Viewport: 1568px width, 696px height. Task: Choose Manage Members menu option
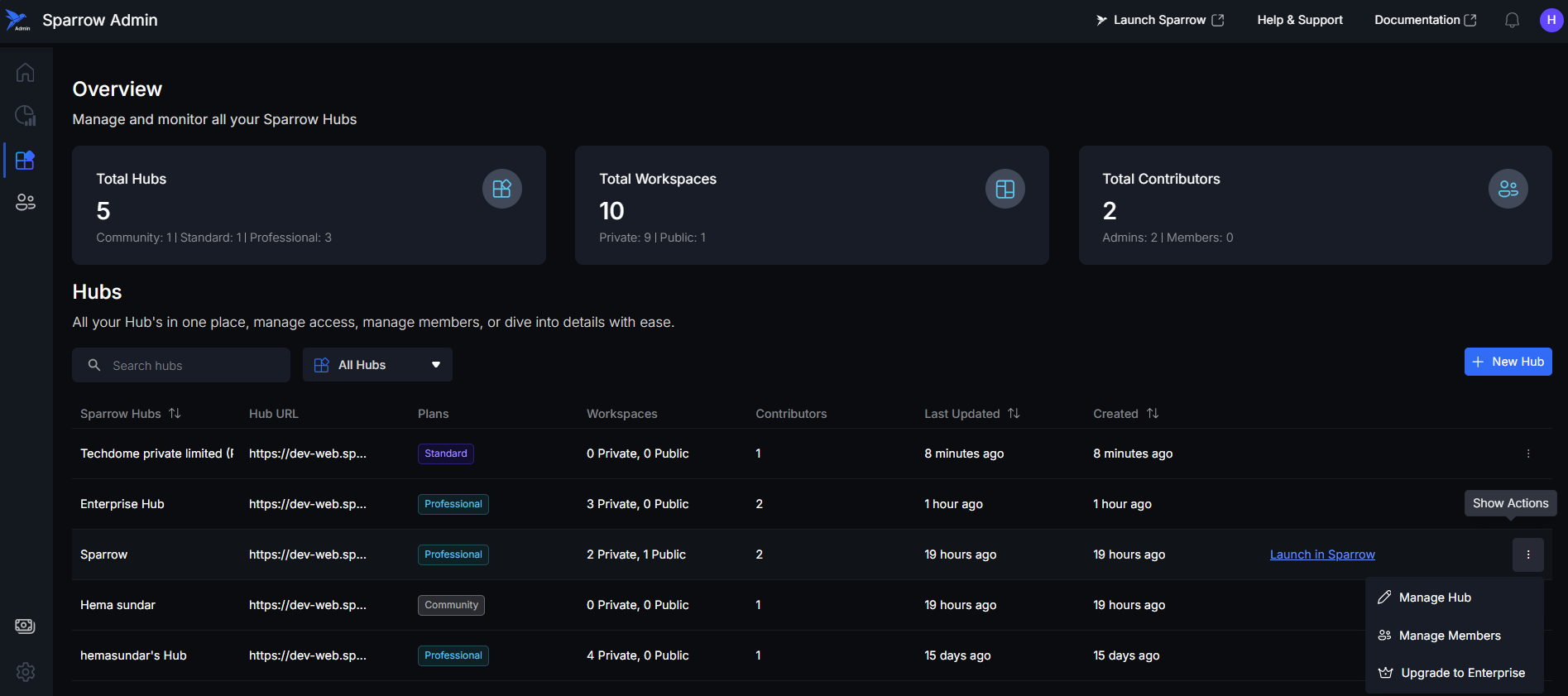[x=1449, y=636]
